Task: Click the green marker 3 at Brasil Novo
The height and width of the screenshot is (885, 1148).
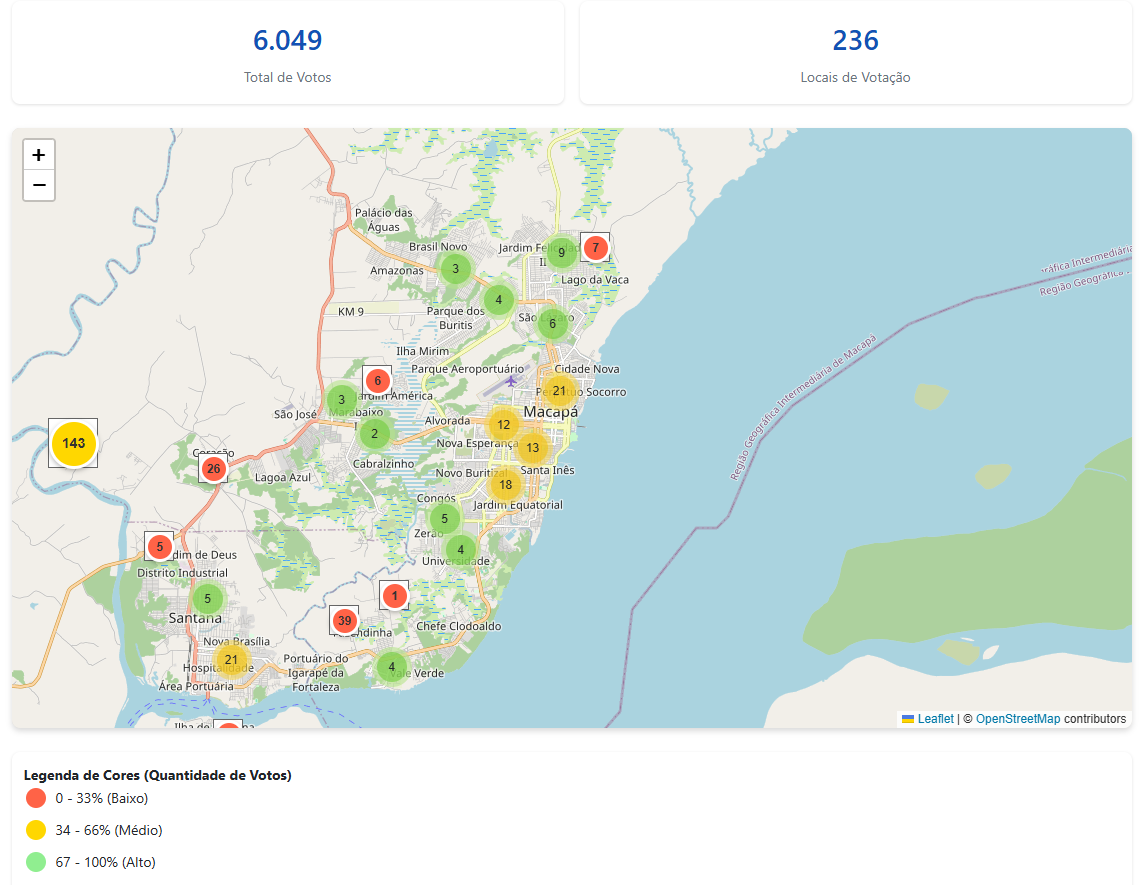Action: tap(455, 268)
